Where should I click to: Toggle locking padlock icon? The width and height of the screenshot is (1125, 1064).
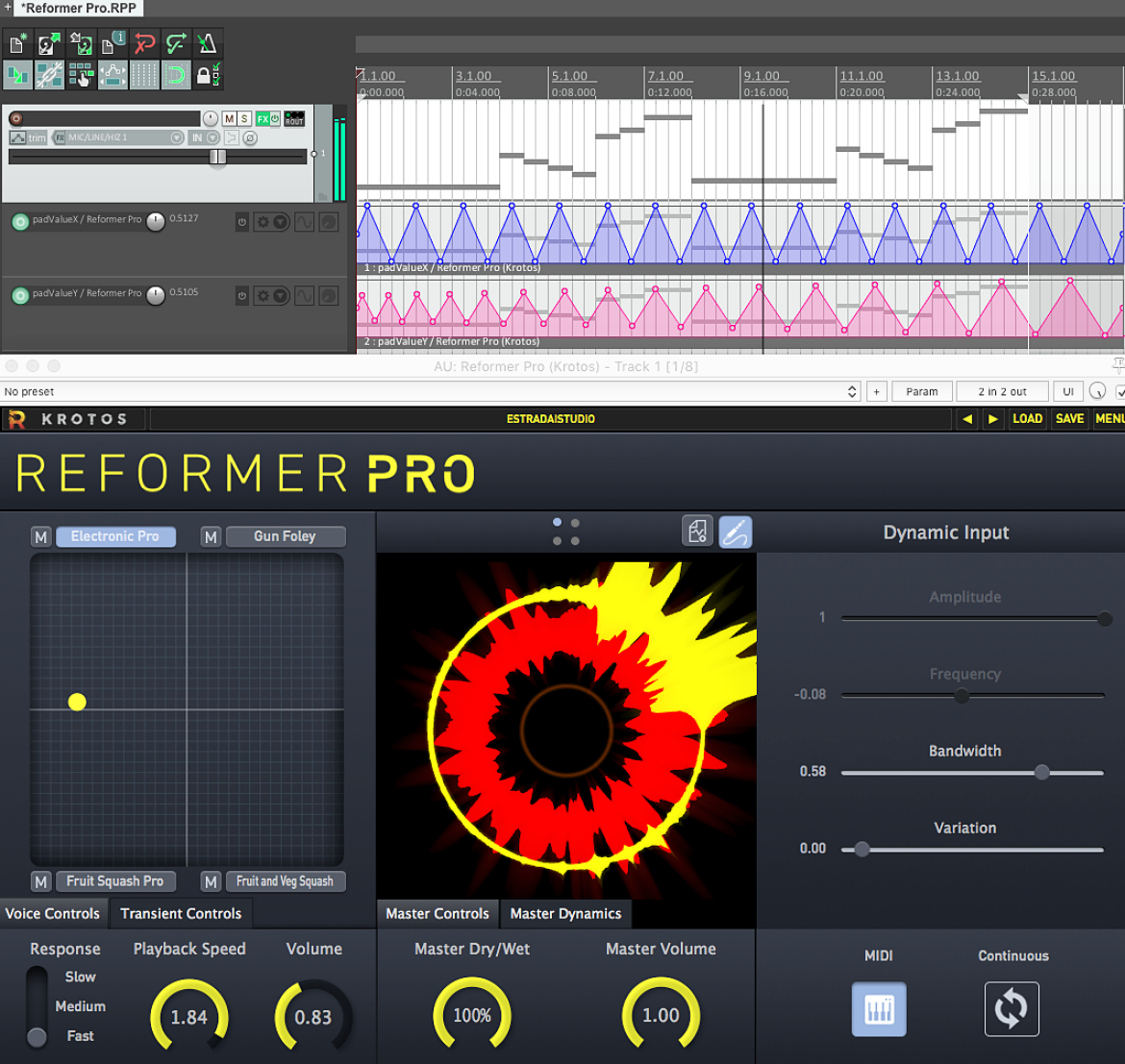[x=208, y=75]
